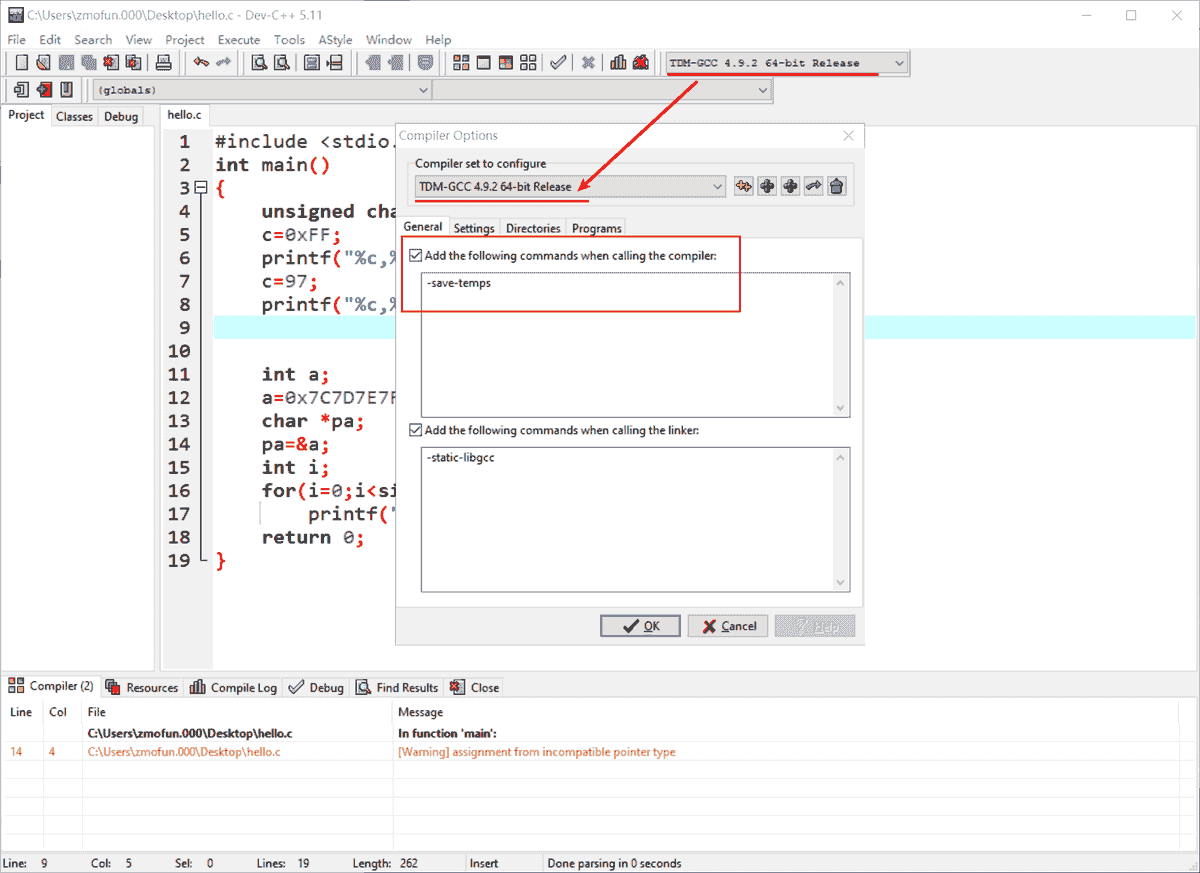Expand the compiler set to configure dropdown

coord(718,186)
